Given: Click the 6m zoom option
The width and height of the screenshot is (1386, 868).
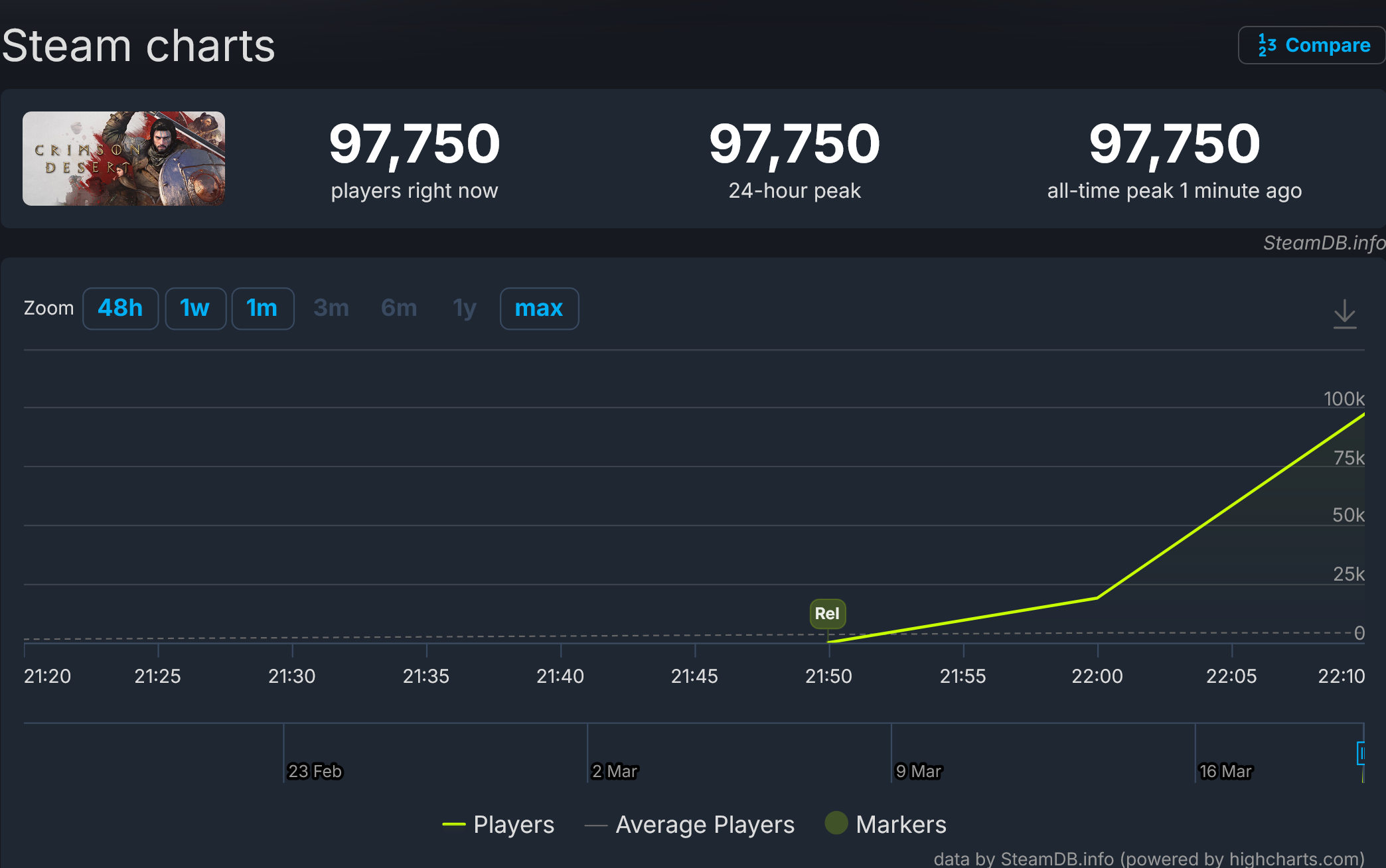Looking at the screenshot, I should [399, 309].
